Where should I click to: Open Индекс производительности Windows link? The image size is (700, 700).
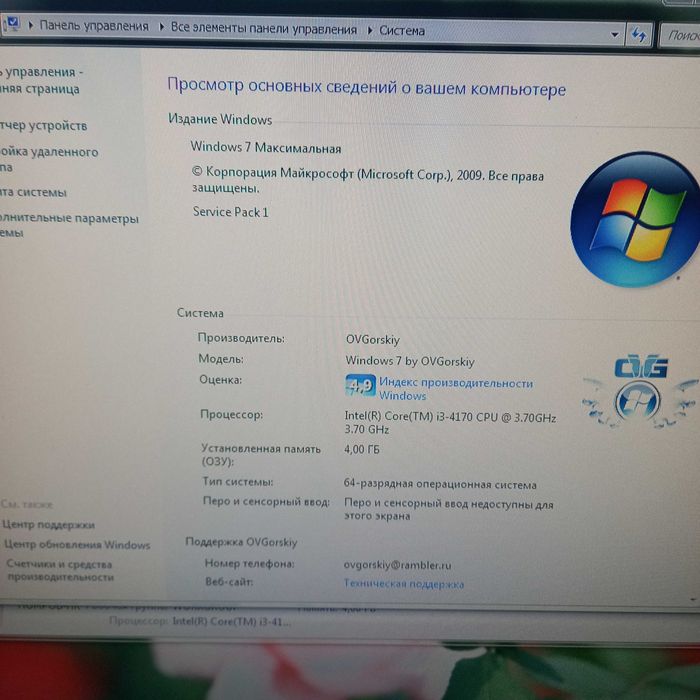[x=456, y=389]
